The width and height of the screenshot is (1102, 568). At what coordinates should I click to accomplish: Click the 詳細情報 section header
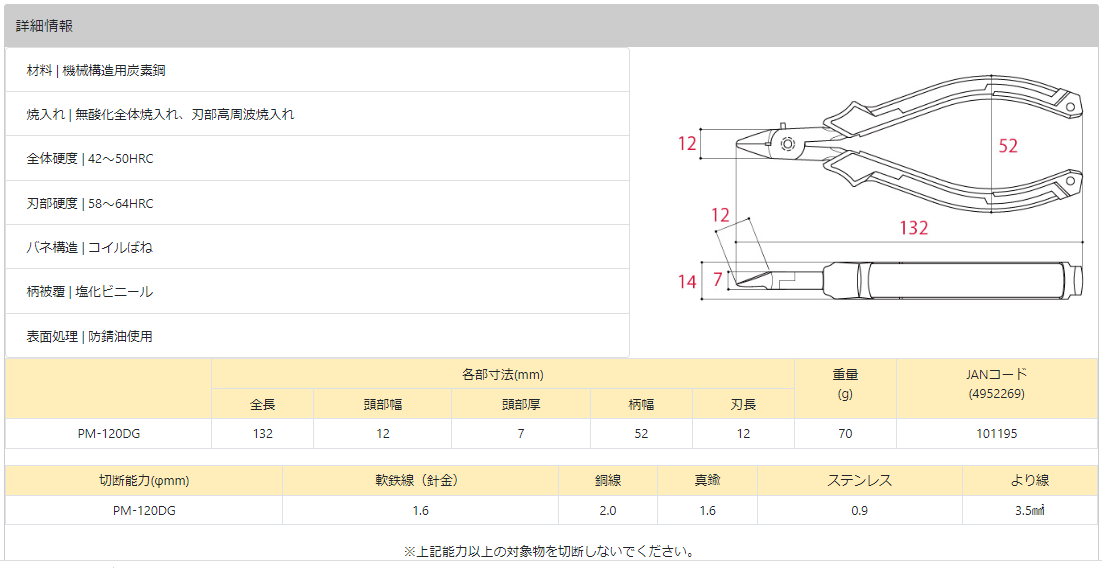[x=551, y=27]
